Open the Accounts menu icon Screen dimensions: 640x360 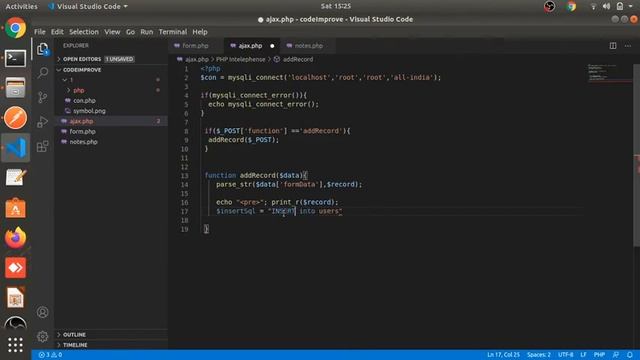(x=42, y=312)
